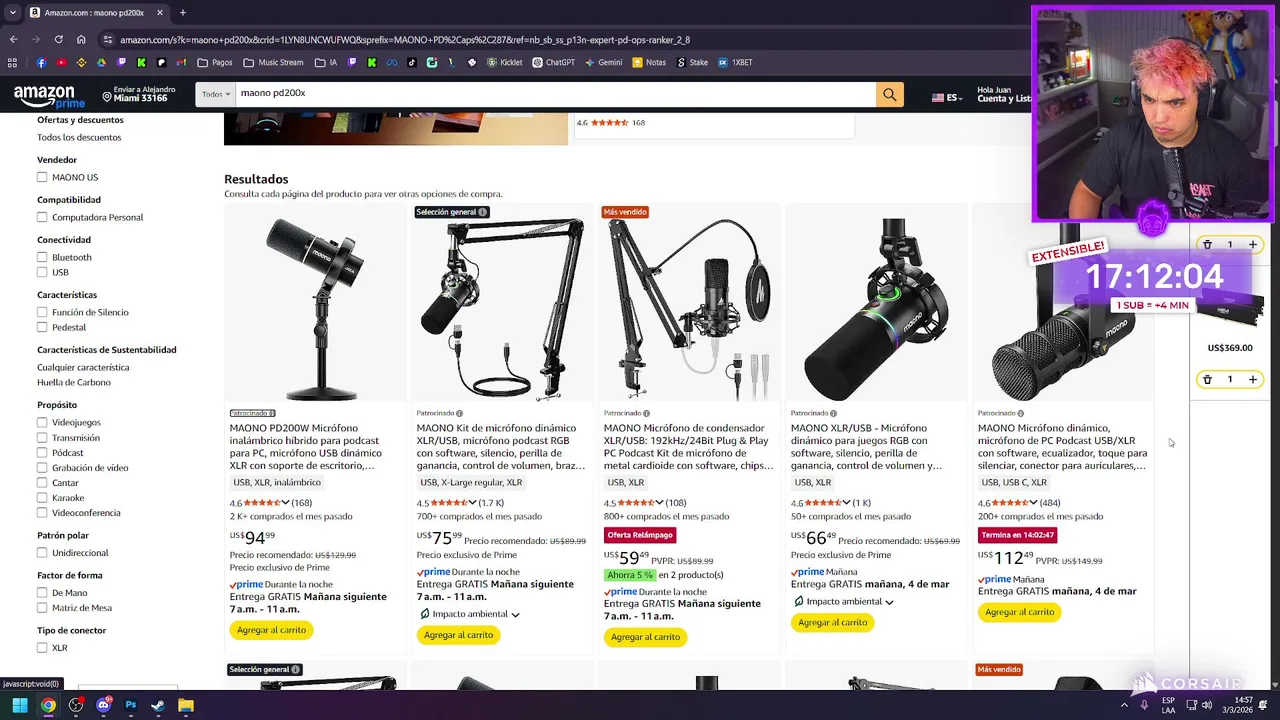Check the Karaoke purpose filter
The width and height of the screenshot is (1280, 720).
[42, 497]
